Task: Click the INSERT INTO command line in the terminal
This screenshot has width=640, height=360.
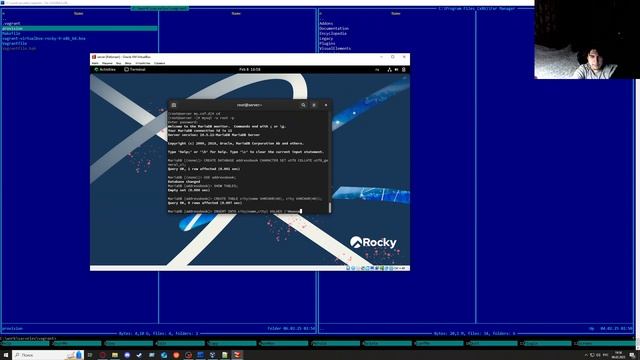Action: (x=234, y=211)
